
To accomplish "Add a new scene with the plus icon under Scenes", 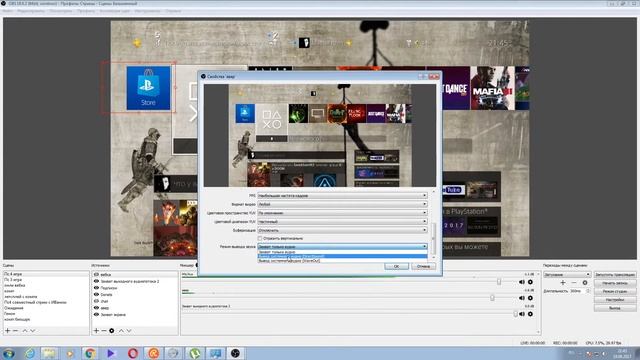I will (7, 331).
